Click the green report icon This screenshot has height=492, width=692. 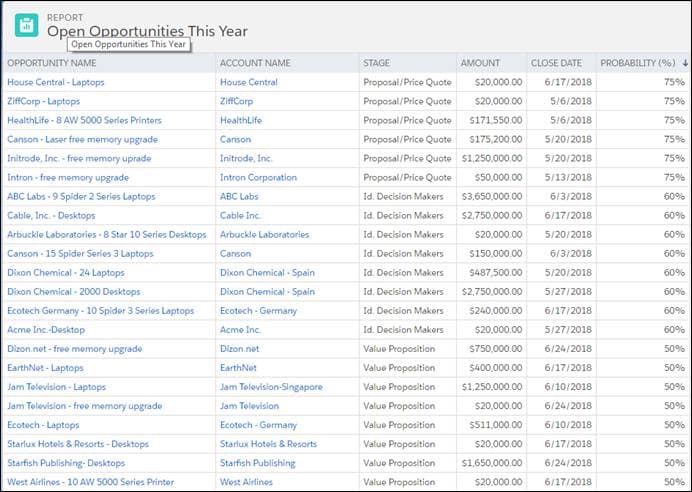click(x=26, y=25)
